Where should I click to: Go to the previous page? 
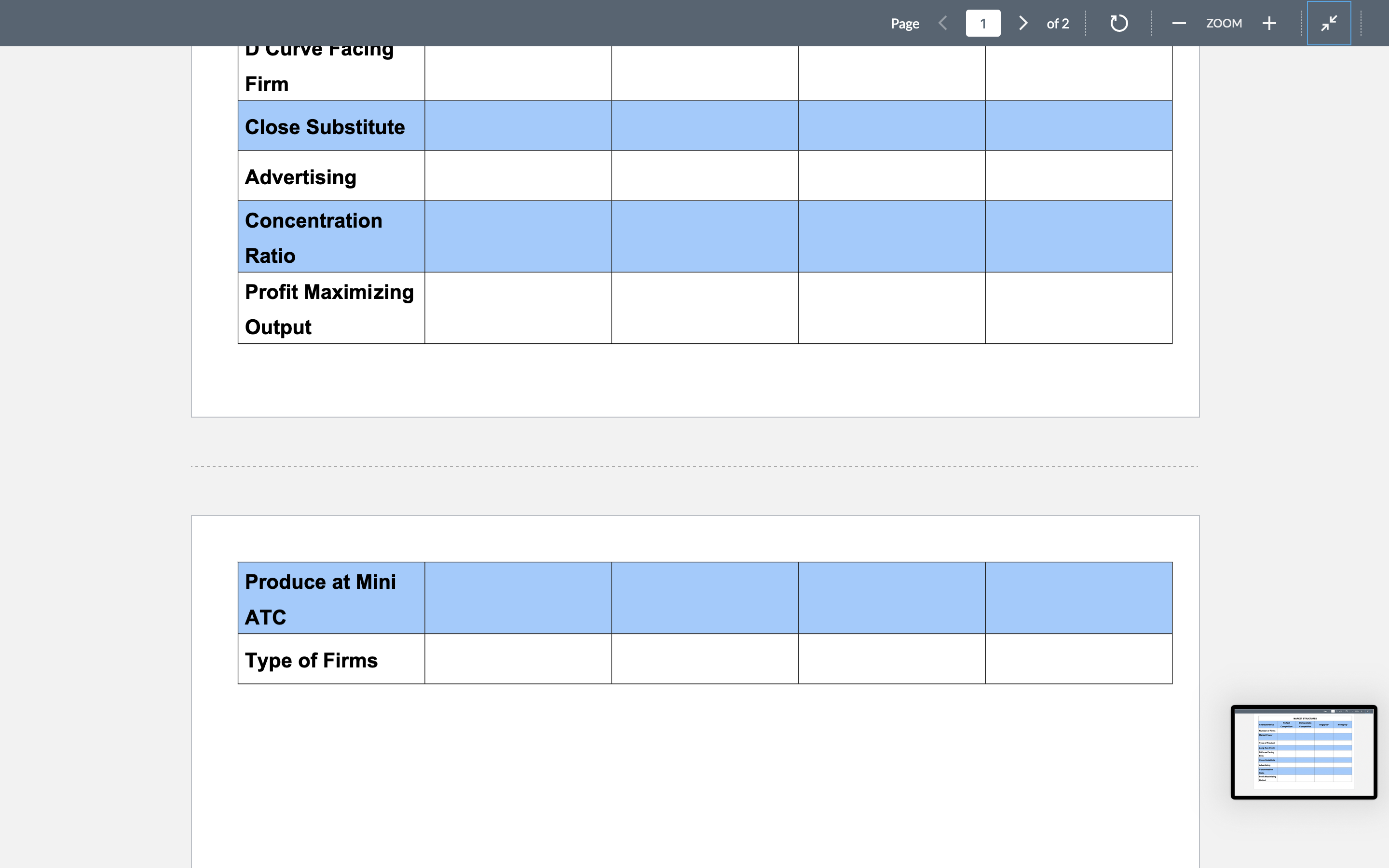(943, 23)
